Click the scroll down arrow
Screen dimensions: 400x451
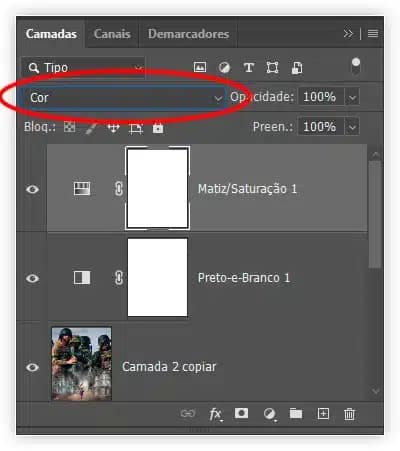[x=375, y=391]
